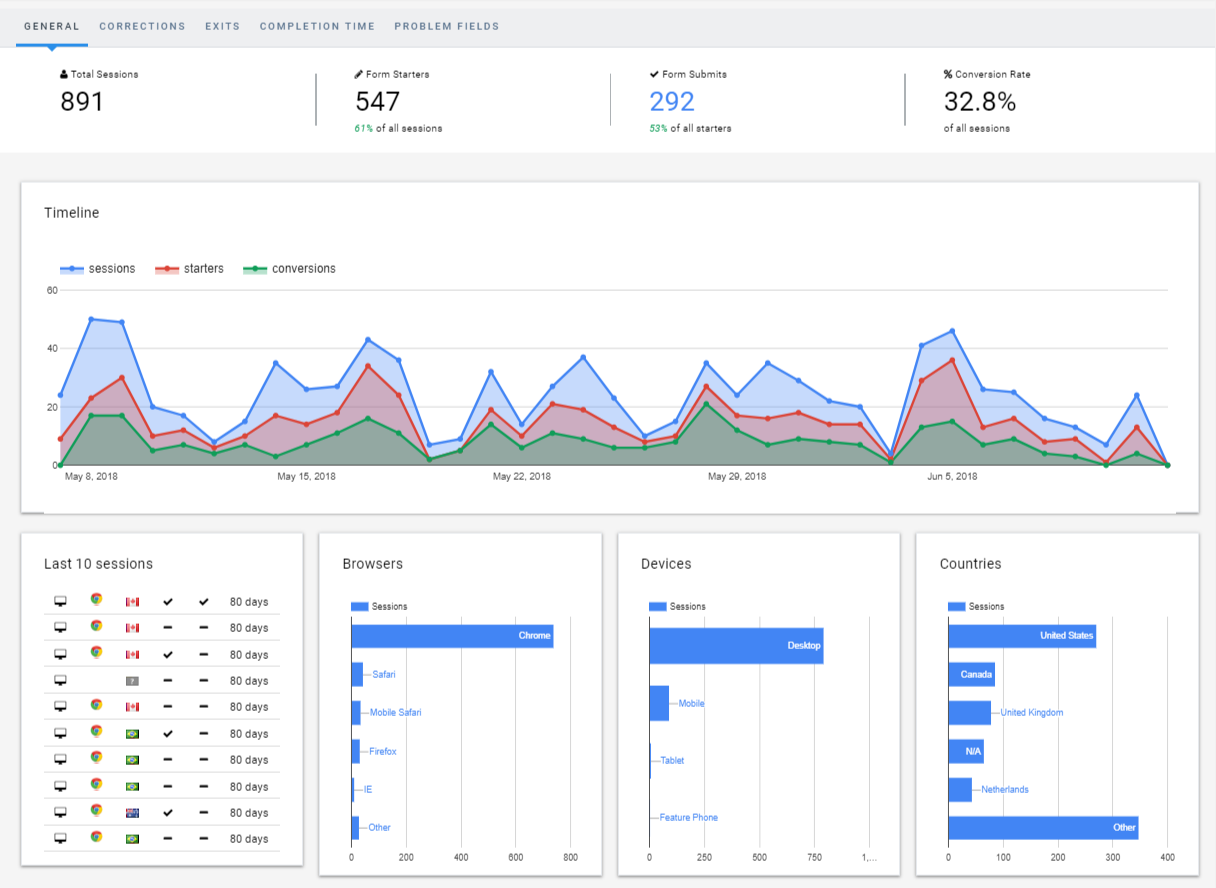Click the Devices card heading
Screen dimensions: 1216x888
coord(666,564)
